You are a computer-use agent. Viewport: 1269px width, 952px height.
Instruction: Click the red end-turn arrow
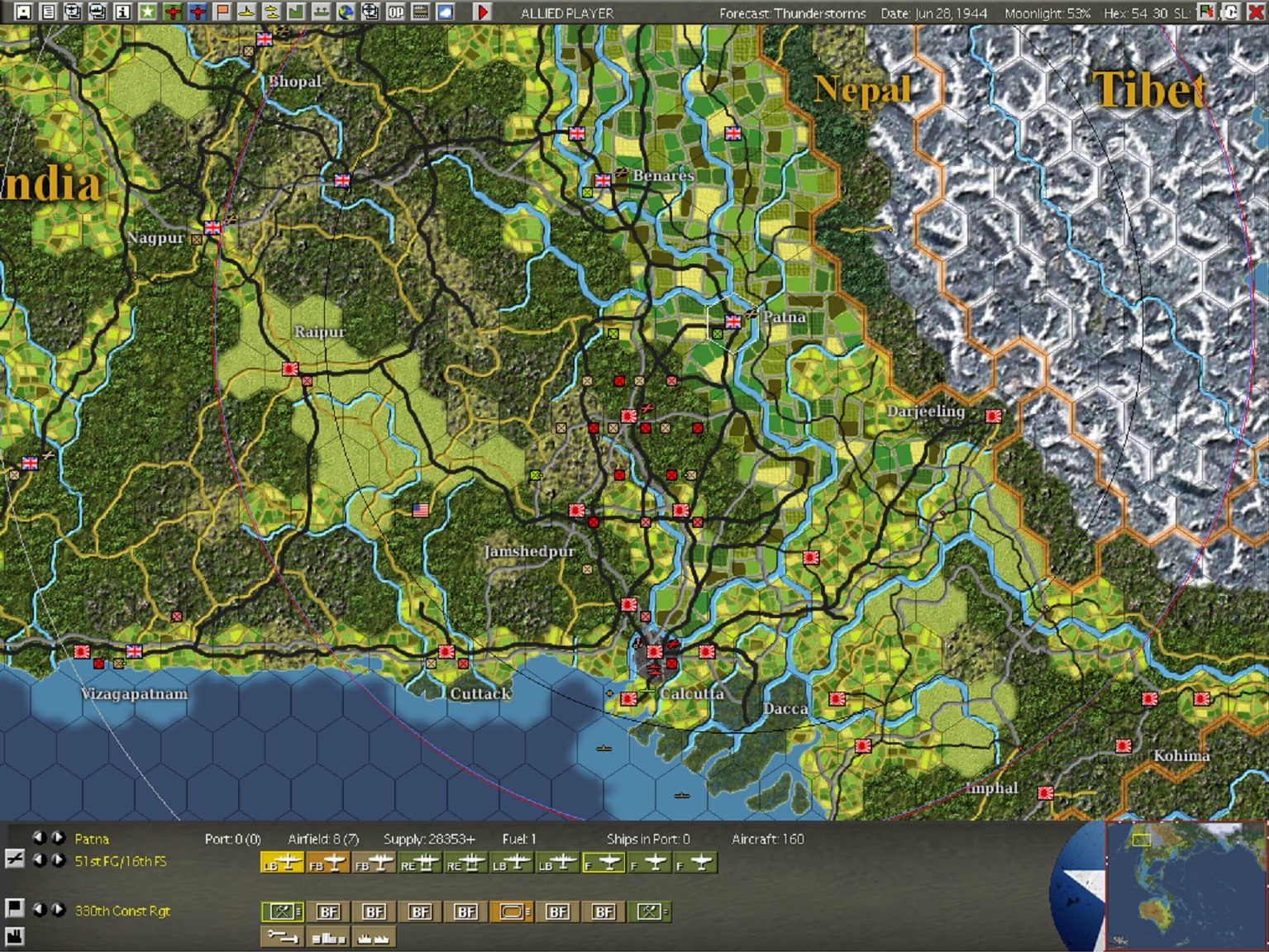pos(483,12)
